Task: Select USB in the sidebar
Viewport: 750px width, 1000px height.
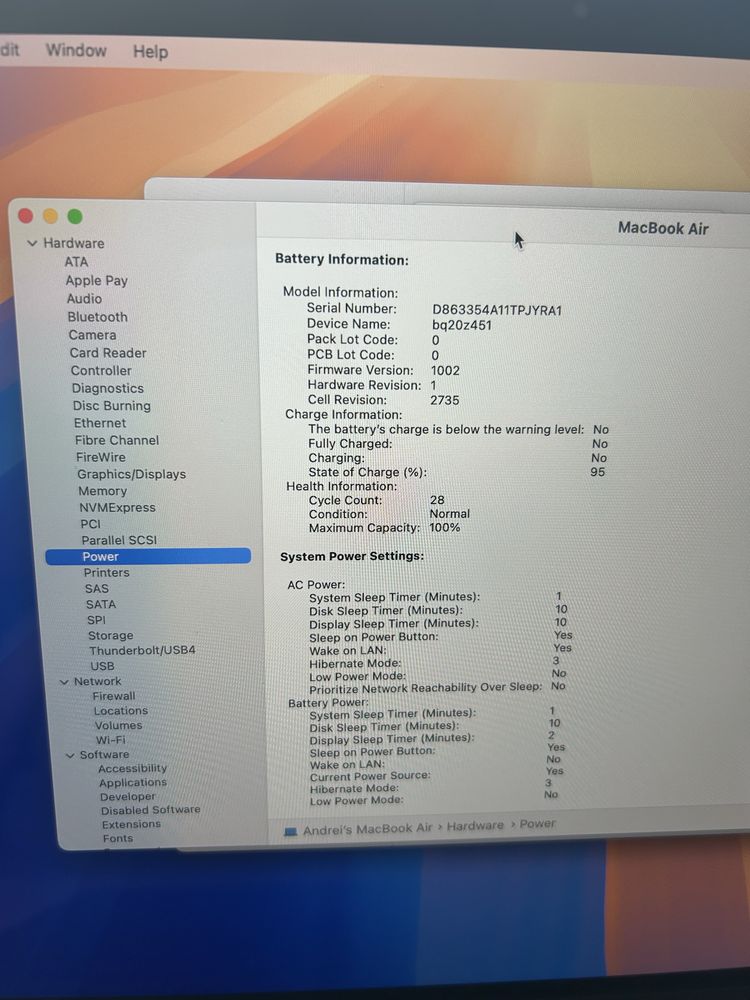Action: [102, 666]
